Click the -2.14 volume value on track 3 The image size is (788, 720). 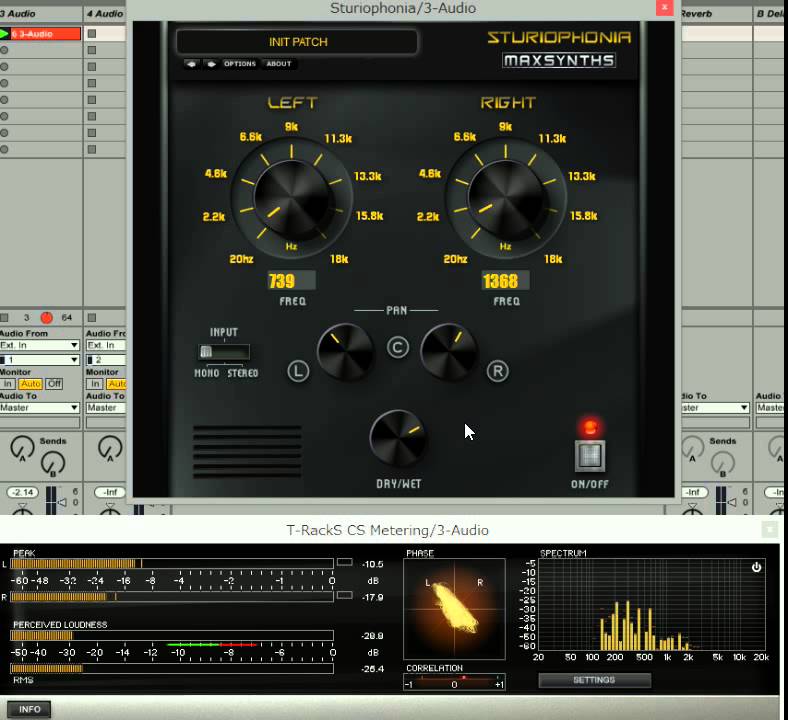coord(23,492)
